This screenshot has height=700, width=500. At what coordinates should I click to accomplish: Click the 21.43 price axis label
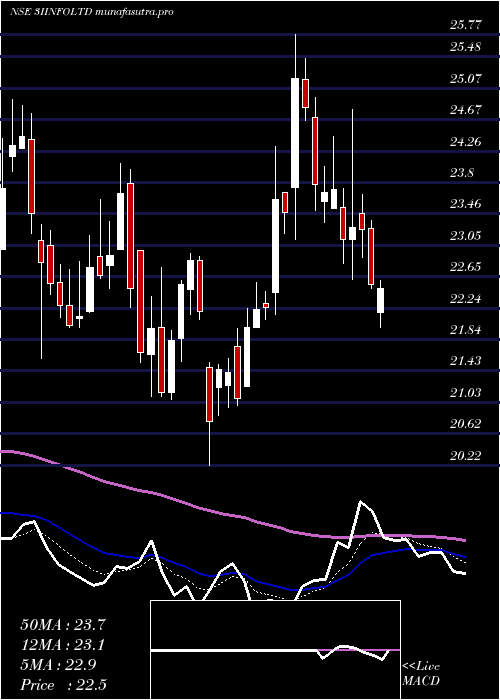tap(466, 361)
